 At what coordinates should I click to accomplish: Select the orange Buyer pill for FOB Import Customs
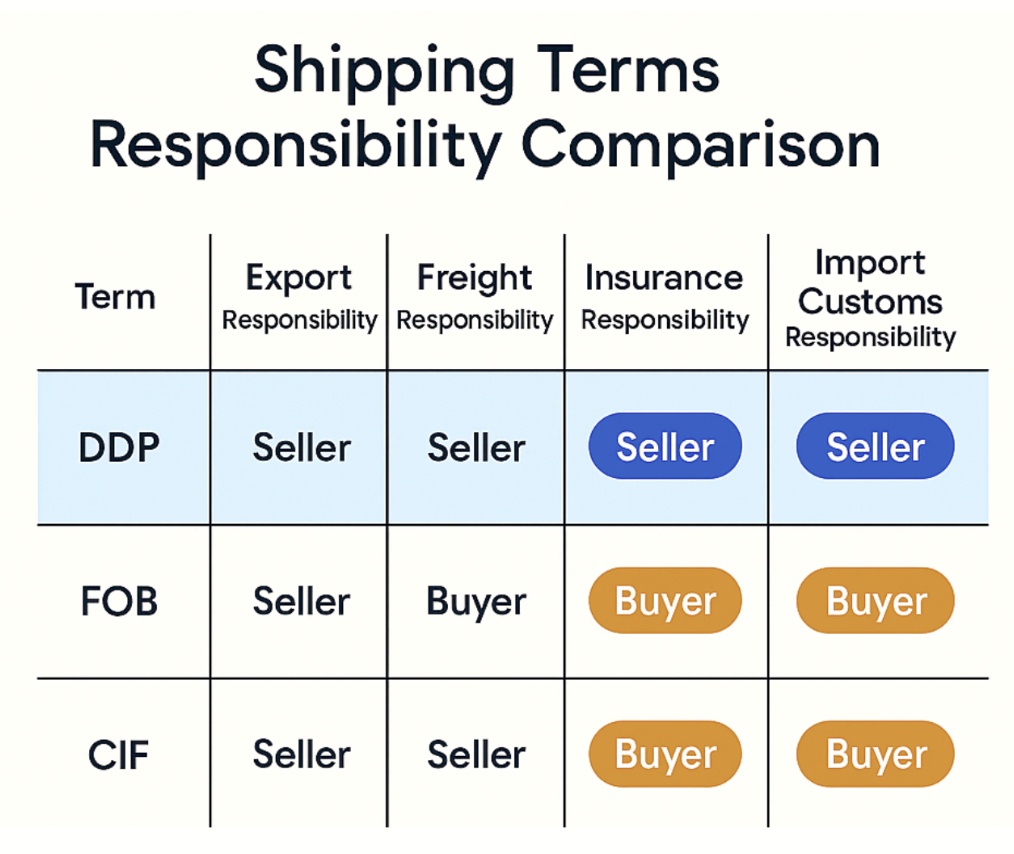pyautogui.click(x=875, y=600)
